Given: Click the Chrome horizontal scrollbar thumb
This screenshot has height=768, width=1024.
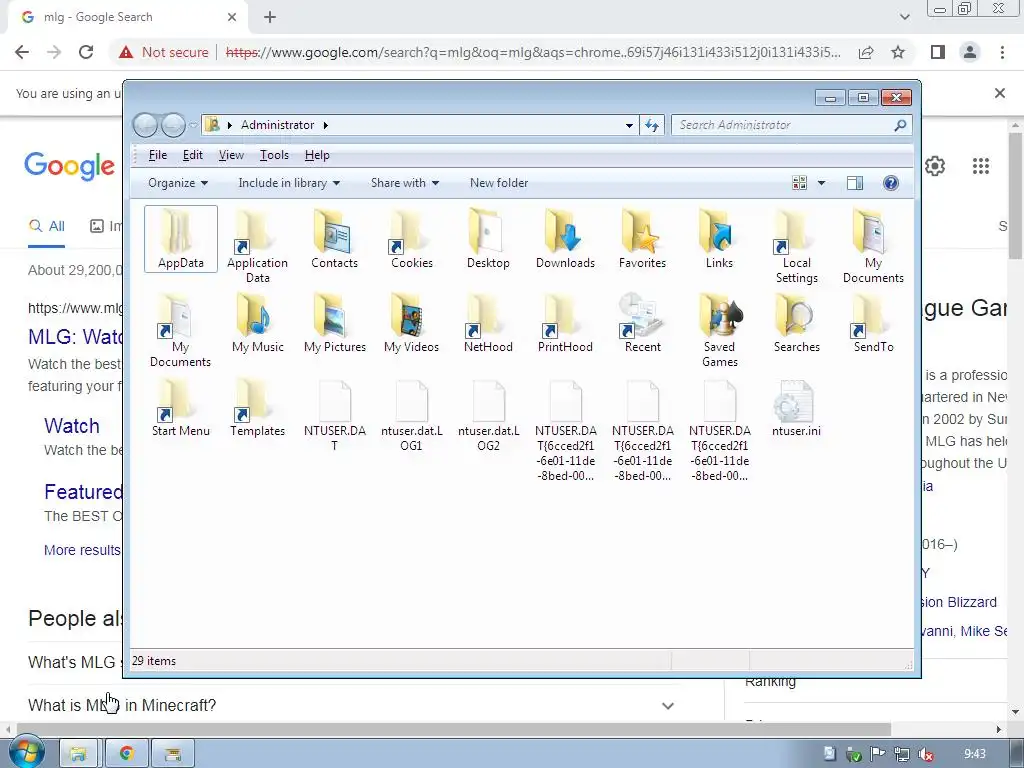Looking at the screenshot, I should (x=454, y=729).
